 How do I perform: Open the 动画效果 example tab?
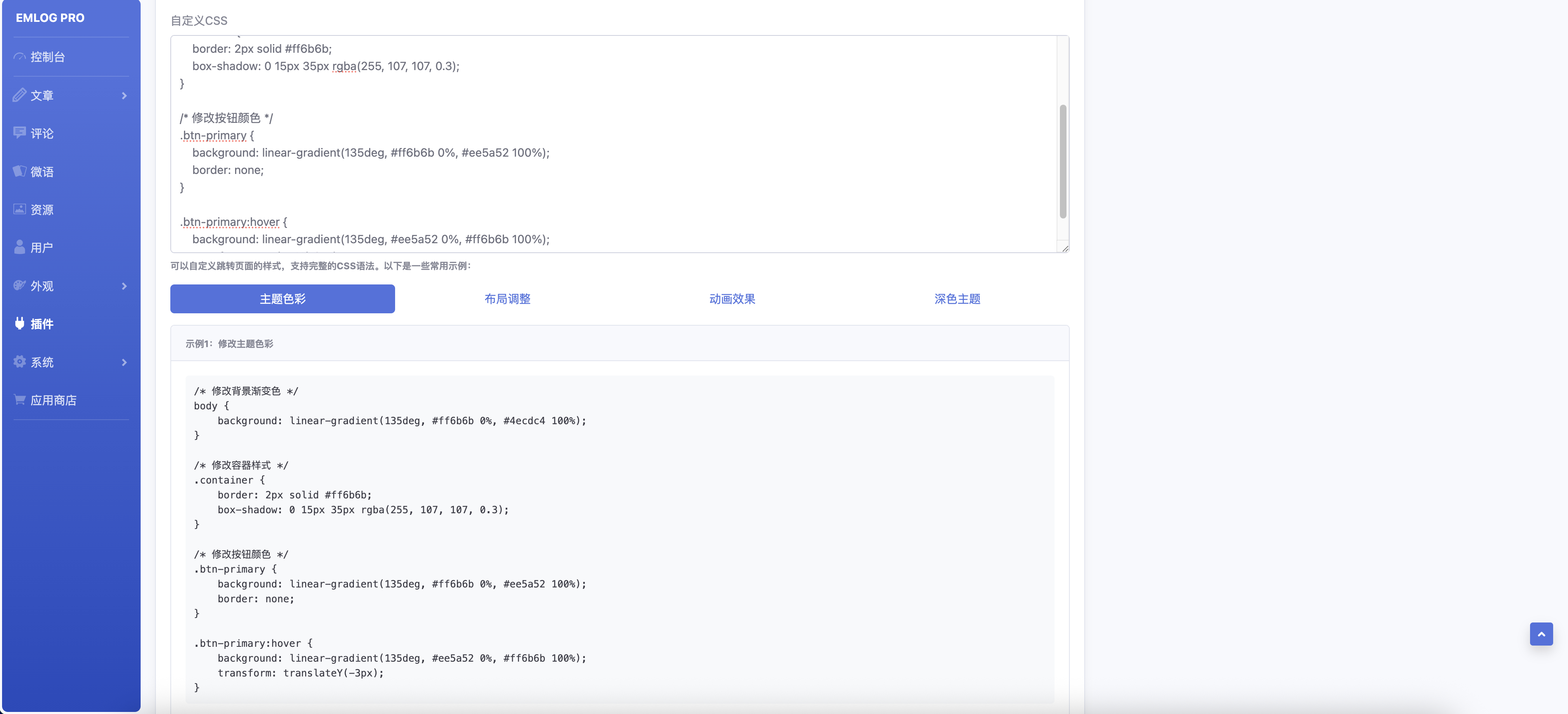732,299
